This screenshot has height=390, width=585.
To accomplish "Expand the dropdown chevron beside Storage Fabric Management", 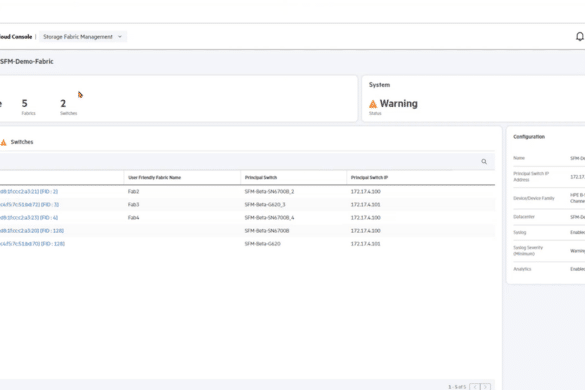I will [x=120, y=37].
